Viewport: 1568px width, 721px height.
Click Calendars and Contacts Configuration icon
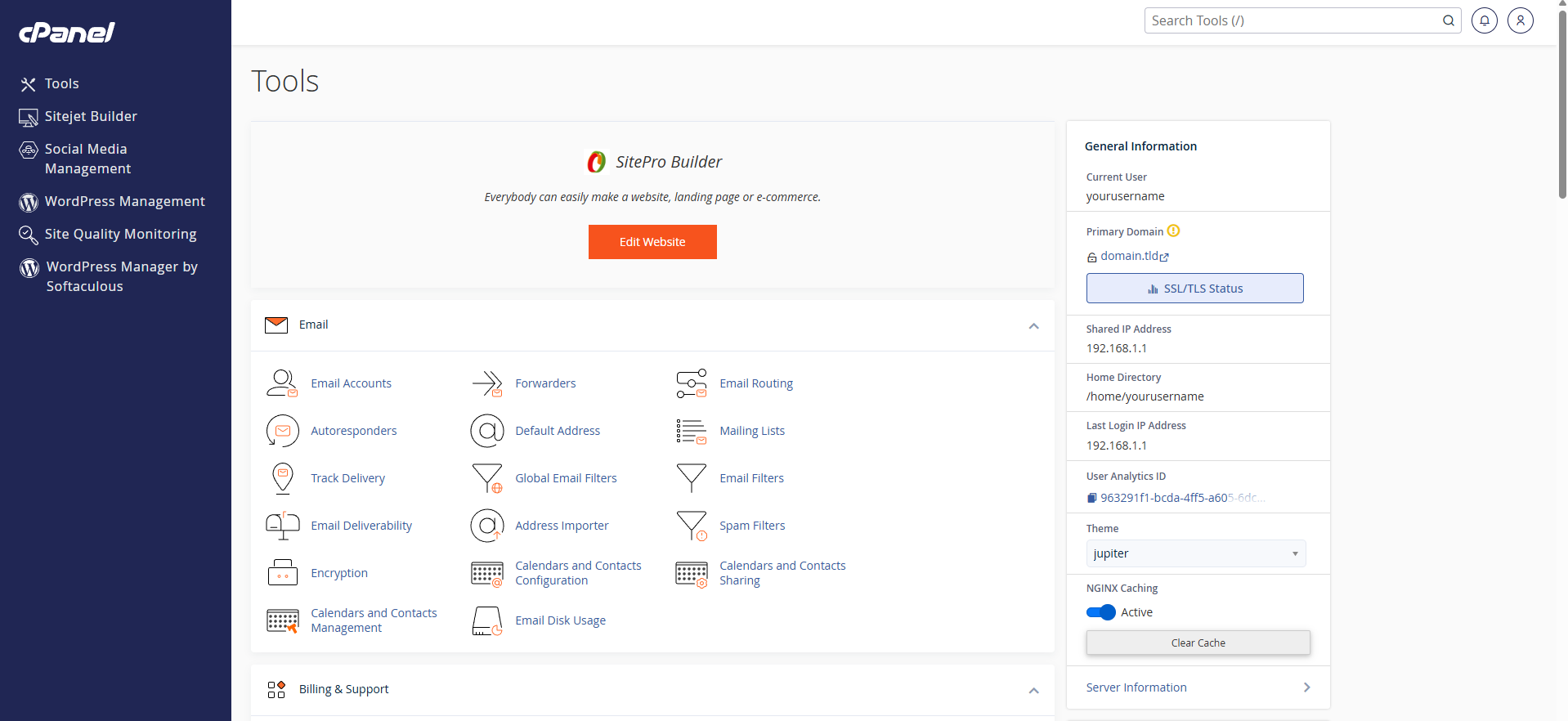click(486, 573)
